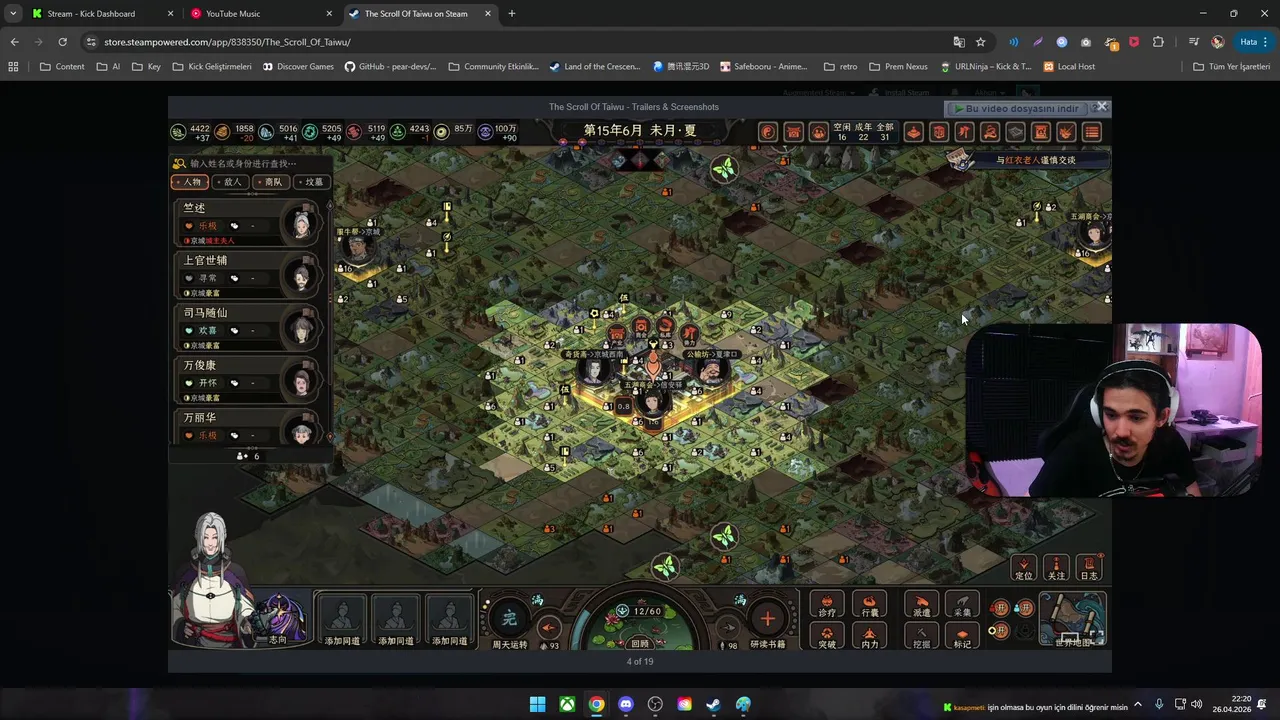Click the 关注 follow button
The width and height of the screenshot is (1280, 720).
tap(1056, 568)
